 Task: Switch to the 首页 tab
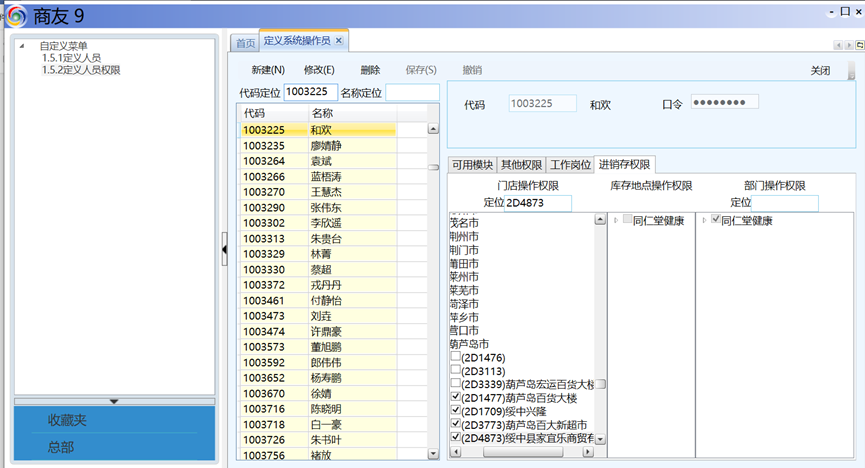[x=245, y=43]
